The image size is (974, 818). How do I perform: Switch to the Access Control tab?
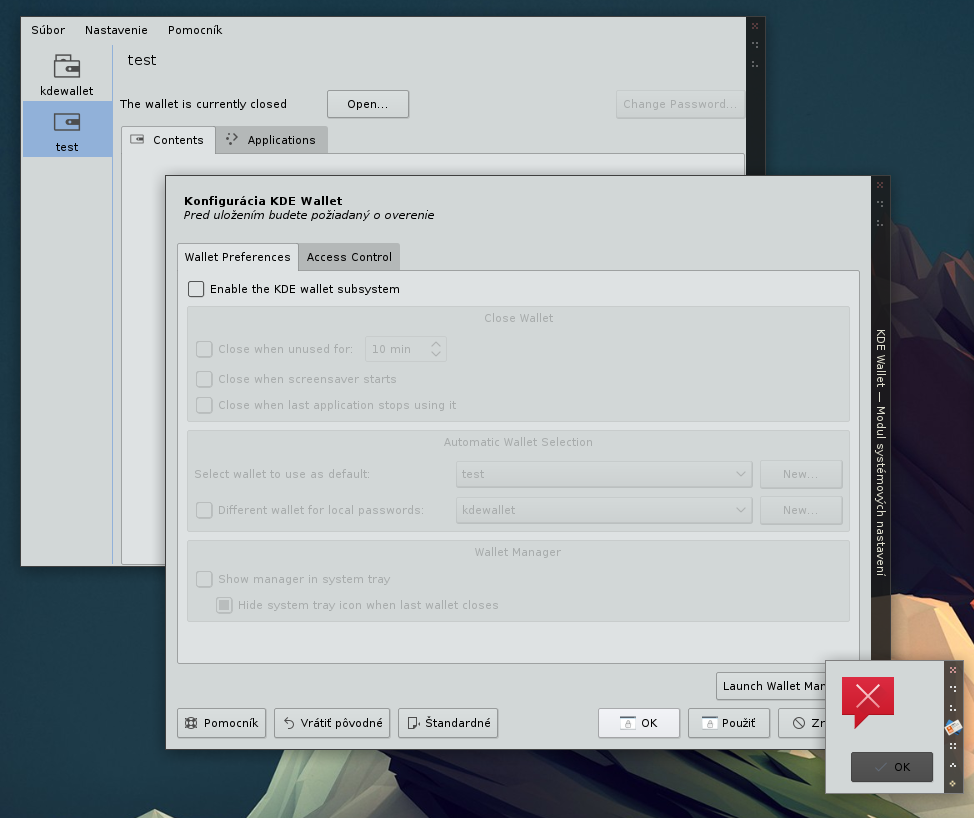tap(349, 257)
